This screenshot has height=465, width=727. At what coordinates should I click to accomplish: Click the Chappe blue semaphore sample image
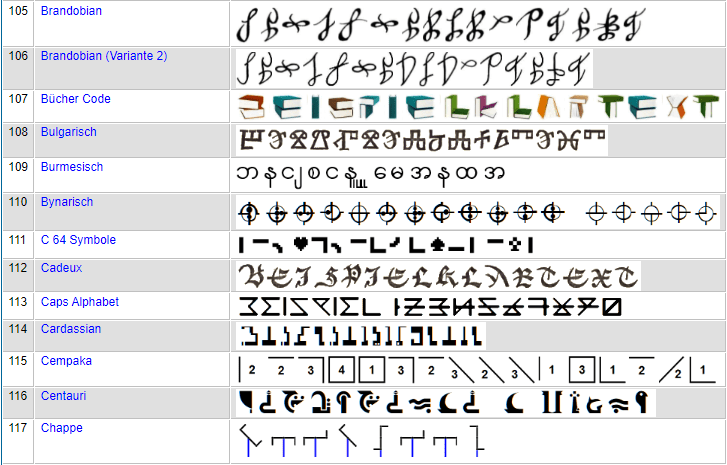pos(360,441)
